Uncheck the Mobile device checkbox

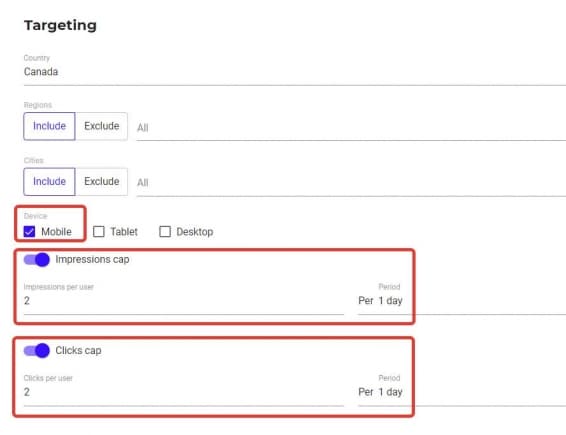coord(29,231)
